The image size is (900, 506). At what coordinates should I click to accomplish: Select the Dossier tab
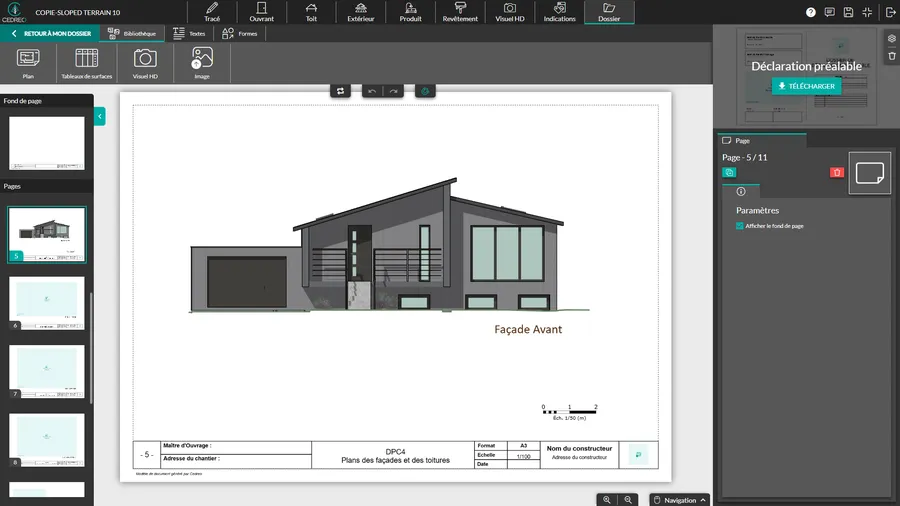coord(609,12)
